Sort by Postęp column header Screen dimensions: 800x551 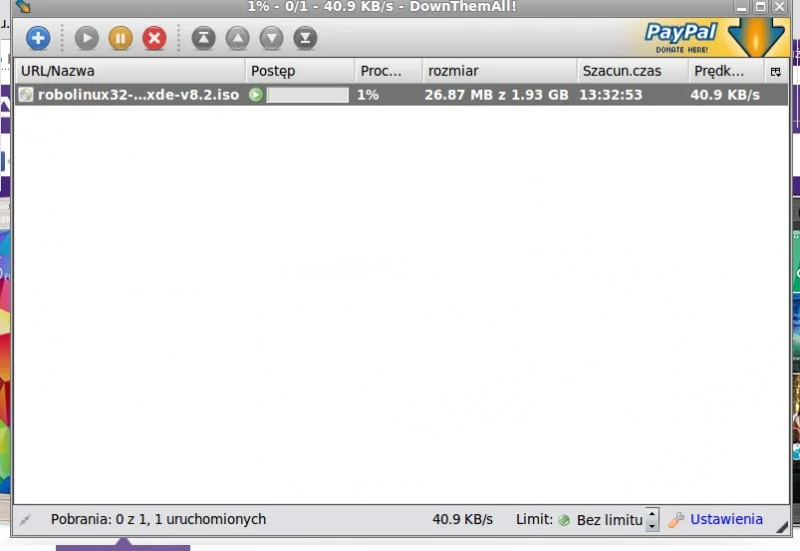click(301, 71)
